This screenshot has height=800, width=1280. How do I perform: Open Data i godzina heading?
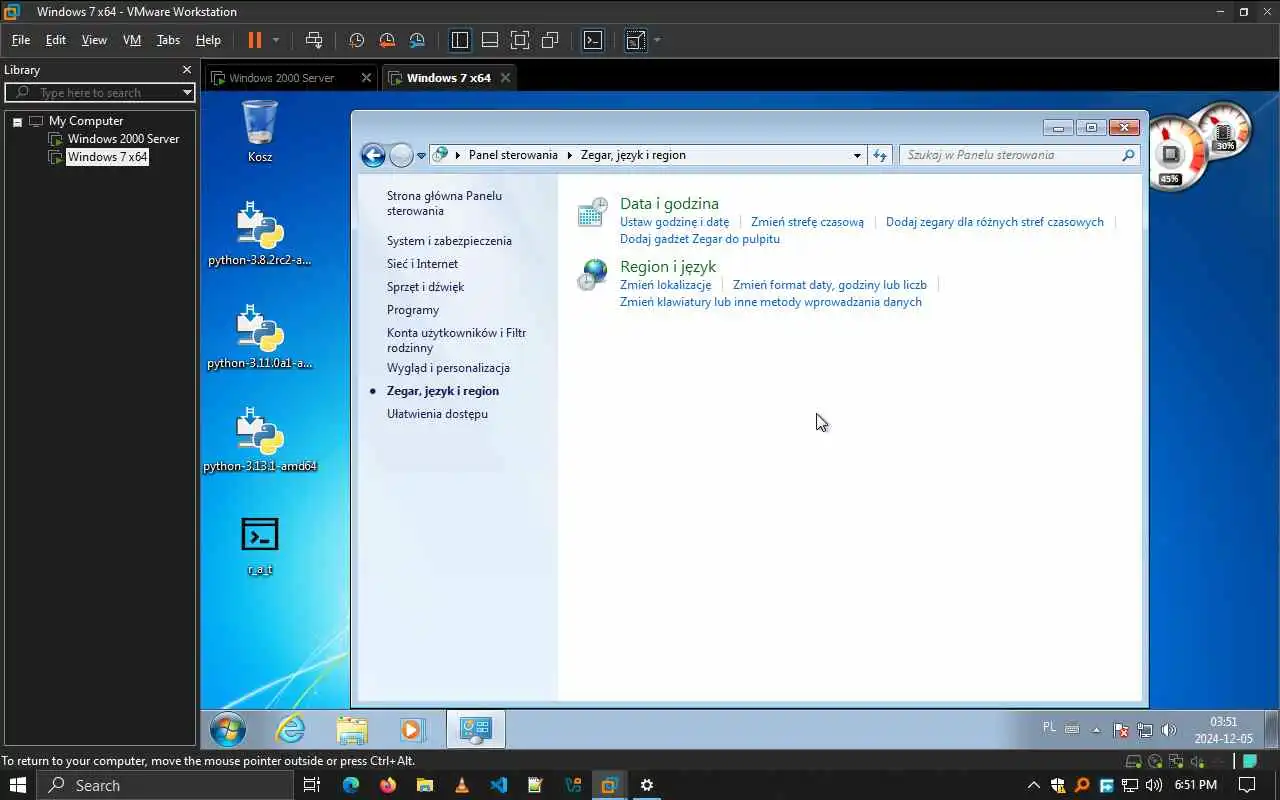click(669, 203)
